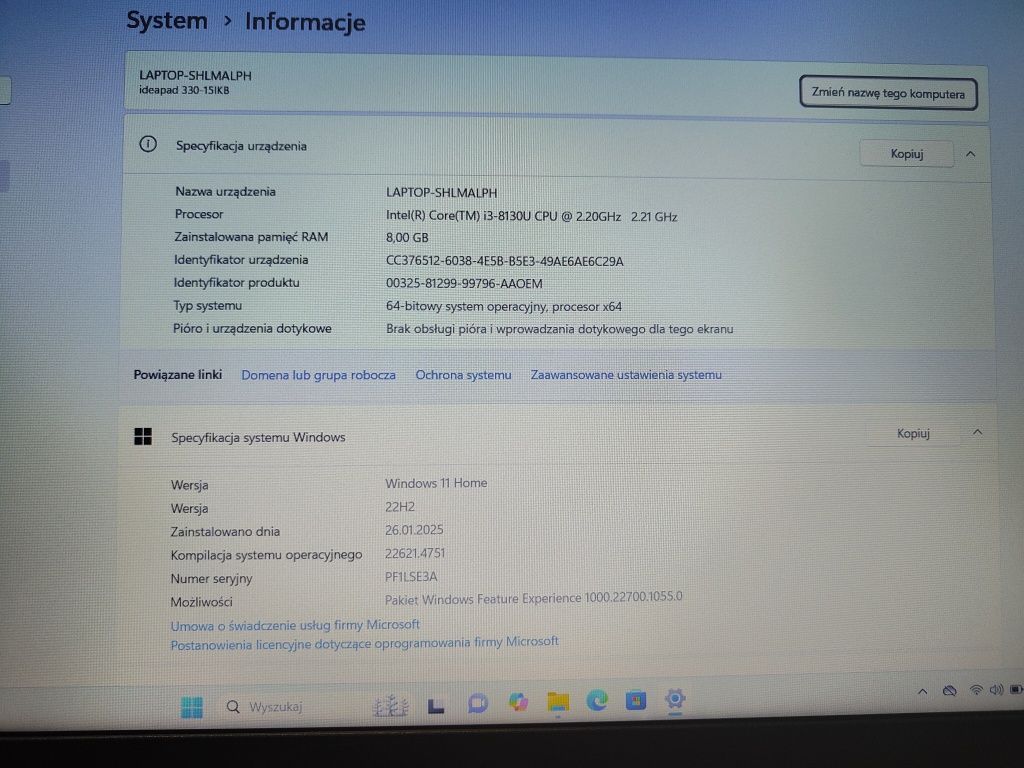Show hidden system tray icons
The image size is (1024, 768).
click(922, 692)
